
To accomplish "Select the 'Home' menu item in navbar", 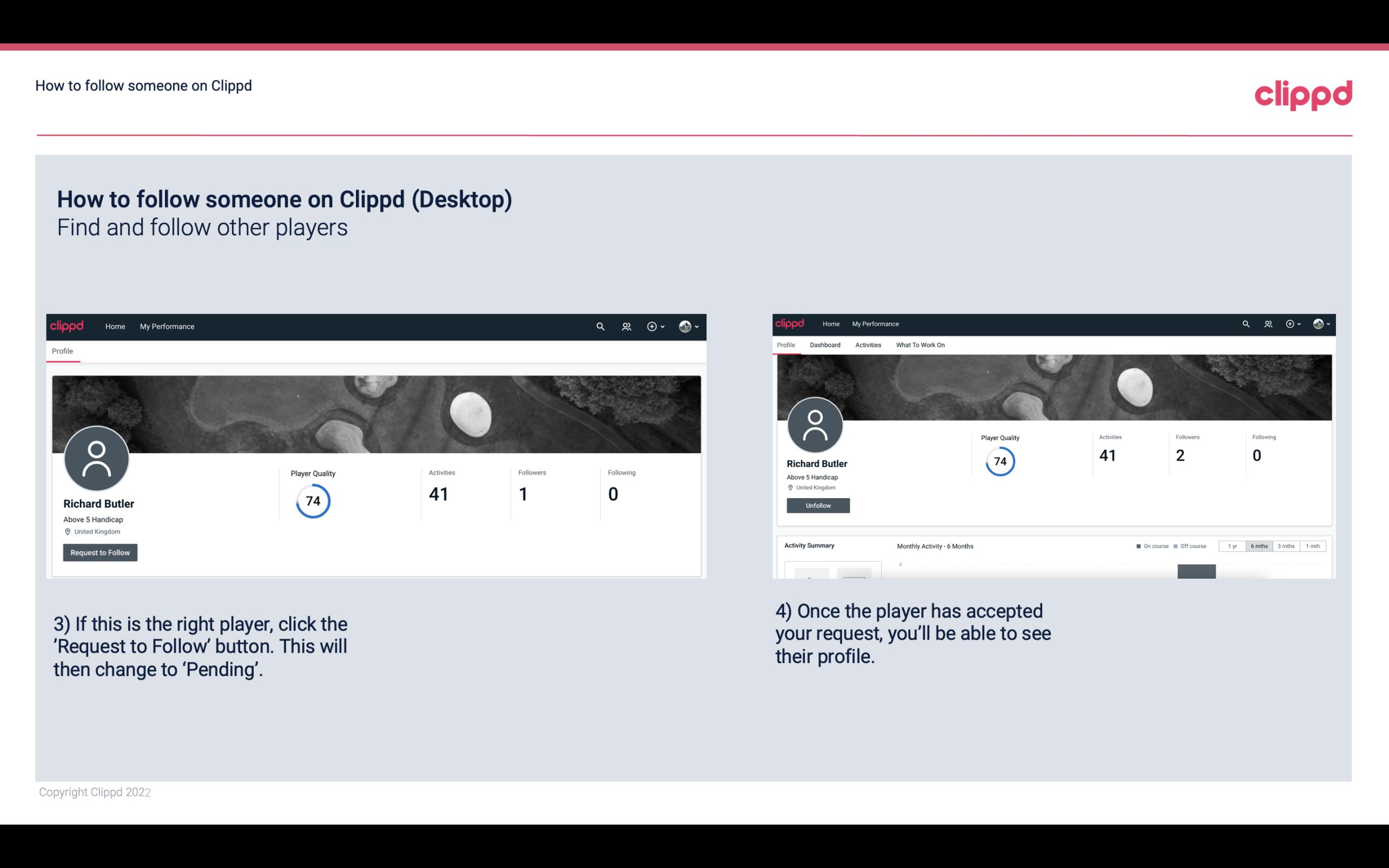I will [x=115, y=326].
